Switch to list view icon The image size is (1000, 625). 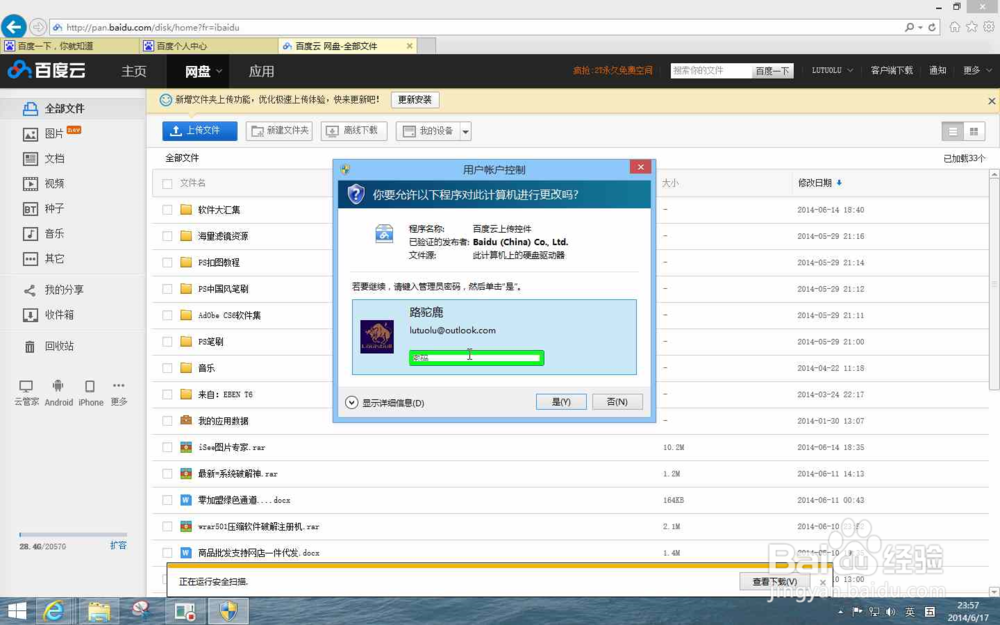click(953, 131)
